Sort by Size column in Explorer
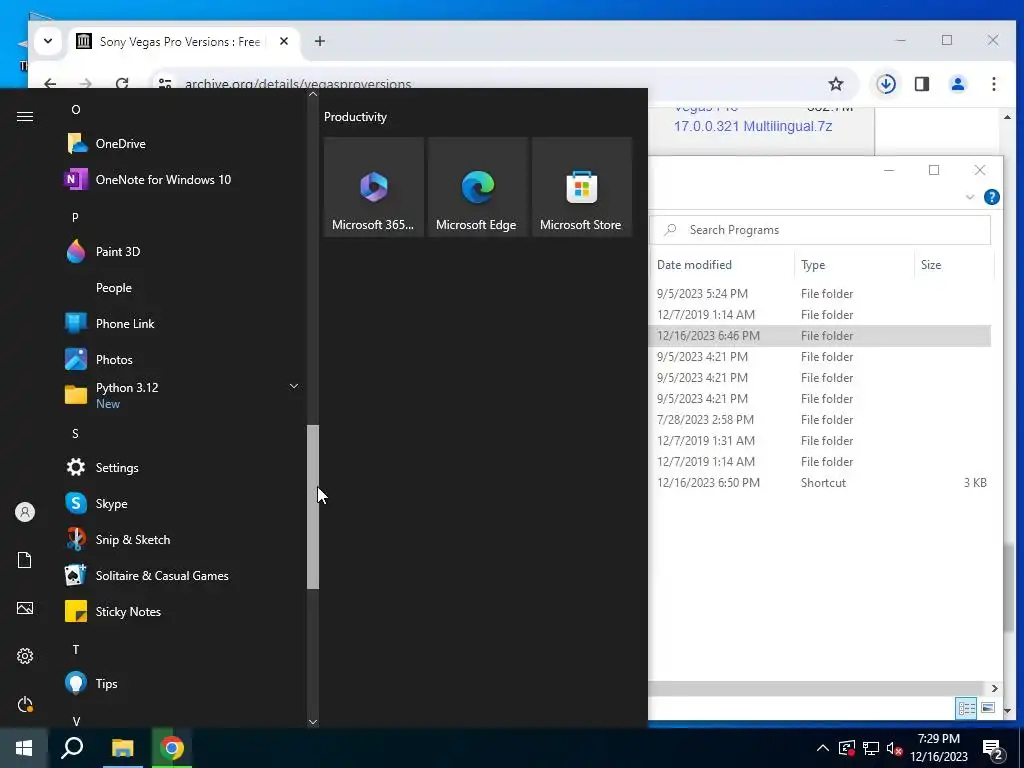1024x768 pixels. click(931, 264)
